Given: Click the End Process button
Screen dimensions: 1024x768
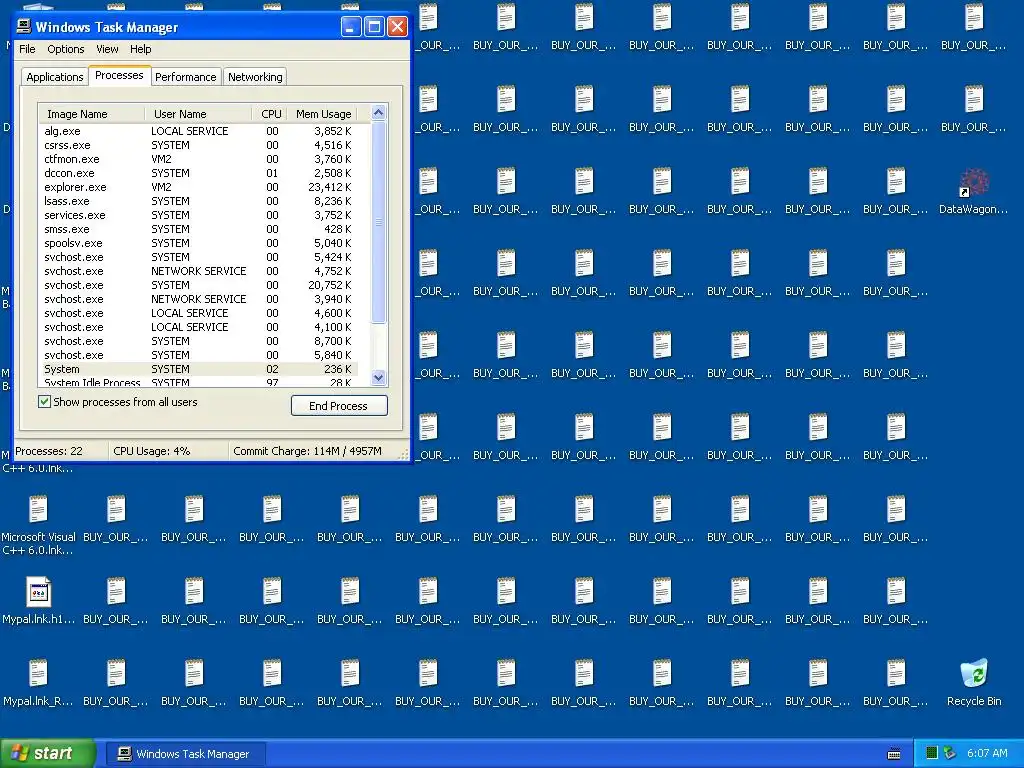Looking at the screenshot, I should point(339,406).
